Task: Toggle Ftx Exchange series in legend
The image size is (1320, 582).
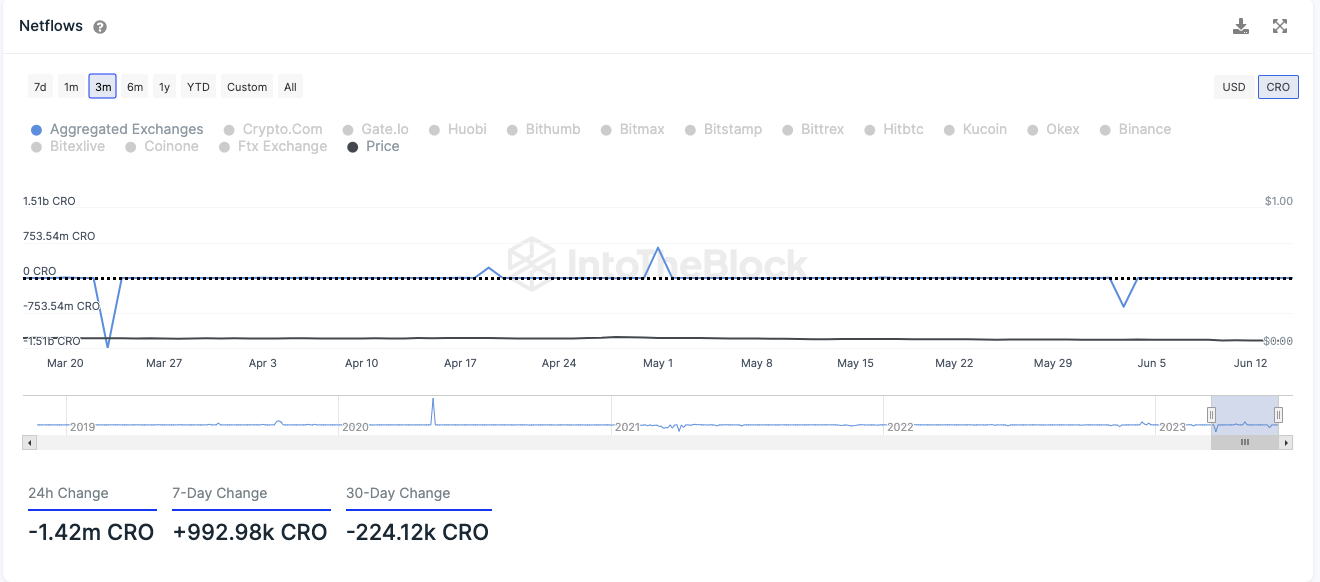Action: (x=273, y=146)
